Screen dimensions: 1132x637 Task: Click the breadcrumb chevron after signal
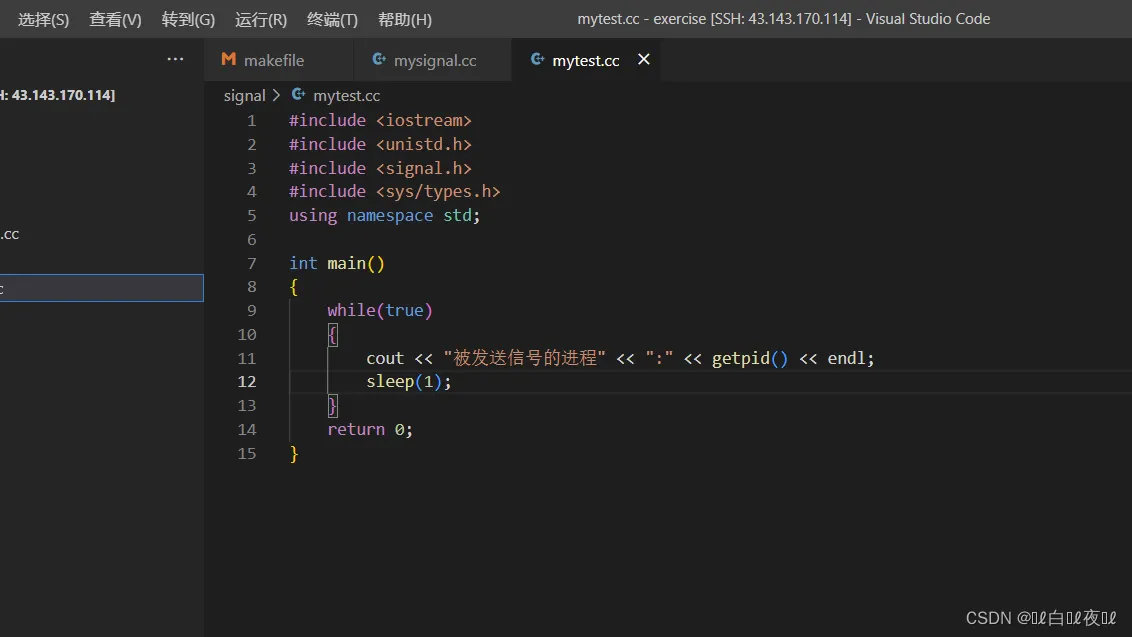(x=277, y=96)
